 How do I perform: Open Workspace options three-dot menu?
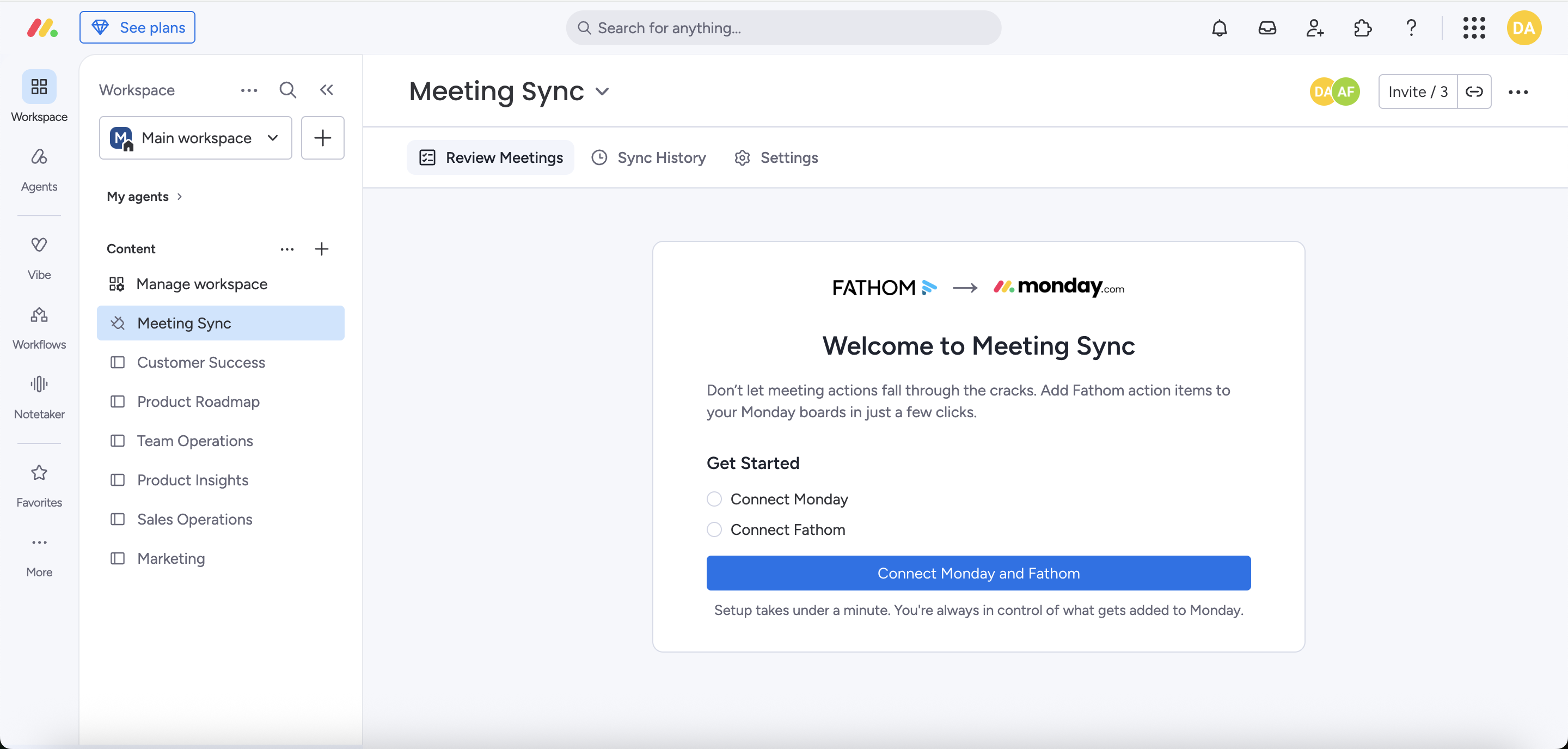pyautogui.click(x=249, y=90)
